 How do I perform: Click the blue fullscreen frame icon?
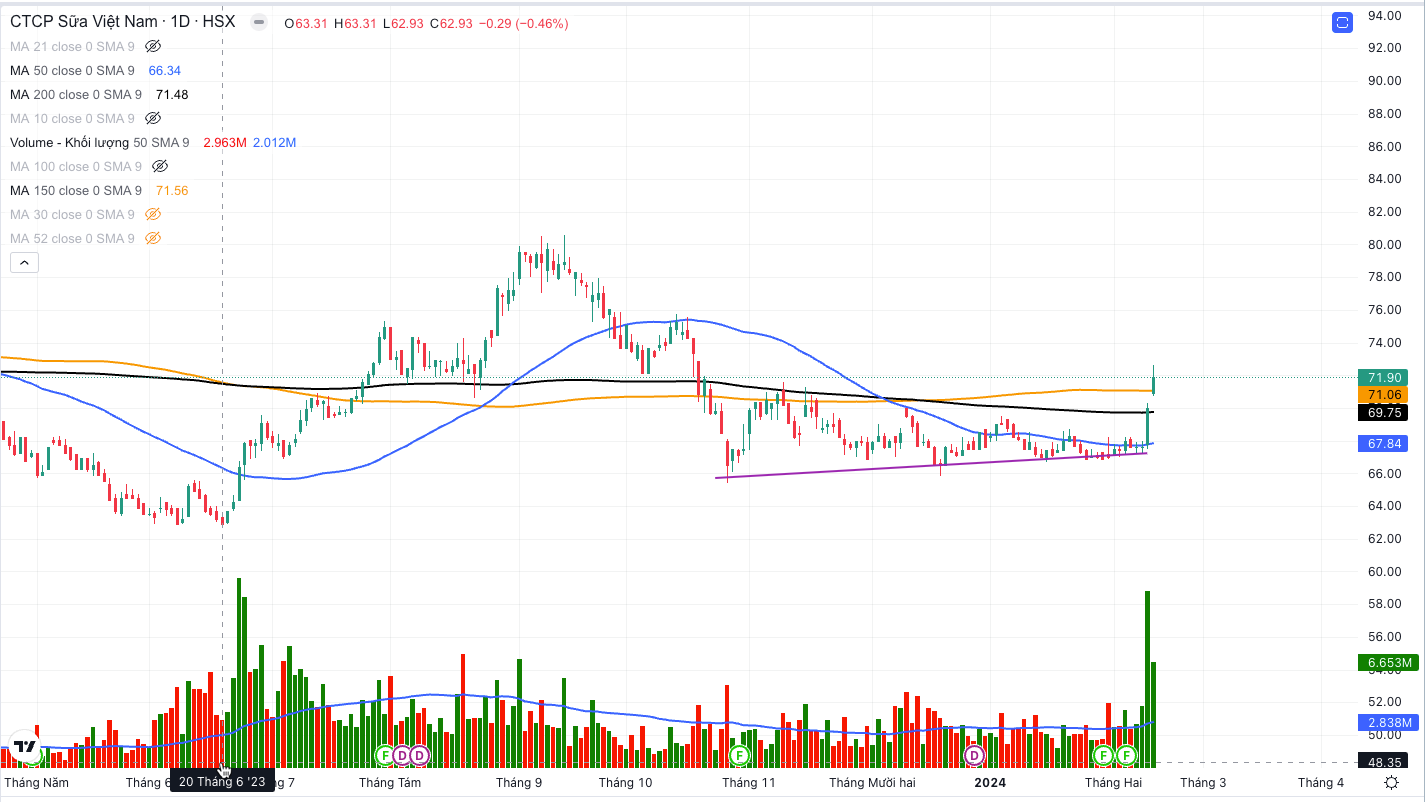1342,22
